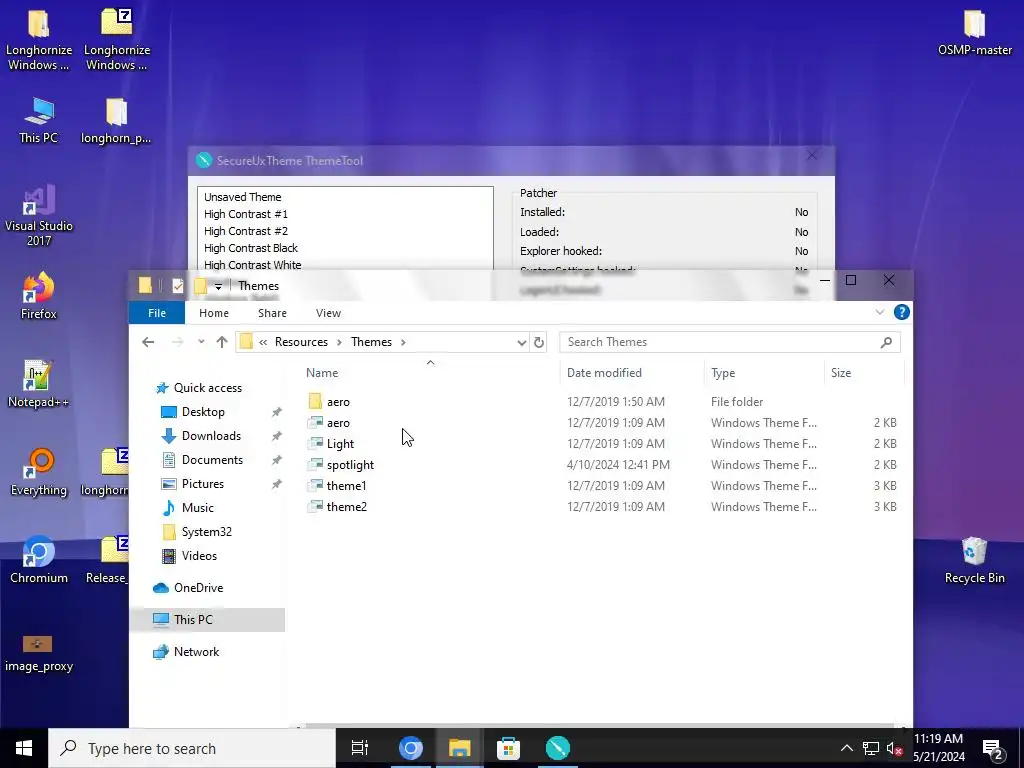This screenshot has width=1024, height=768.
Task: Click the New folder icon in title bar
Action: [x=200, y=285]
